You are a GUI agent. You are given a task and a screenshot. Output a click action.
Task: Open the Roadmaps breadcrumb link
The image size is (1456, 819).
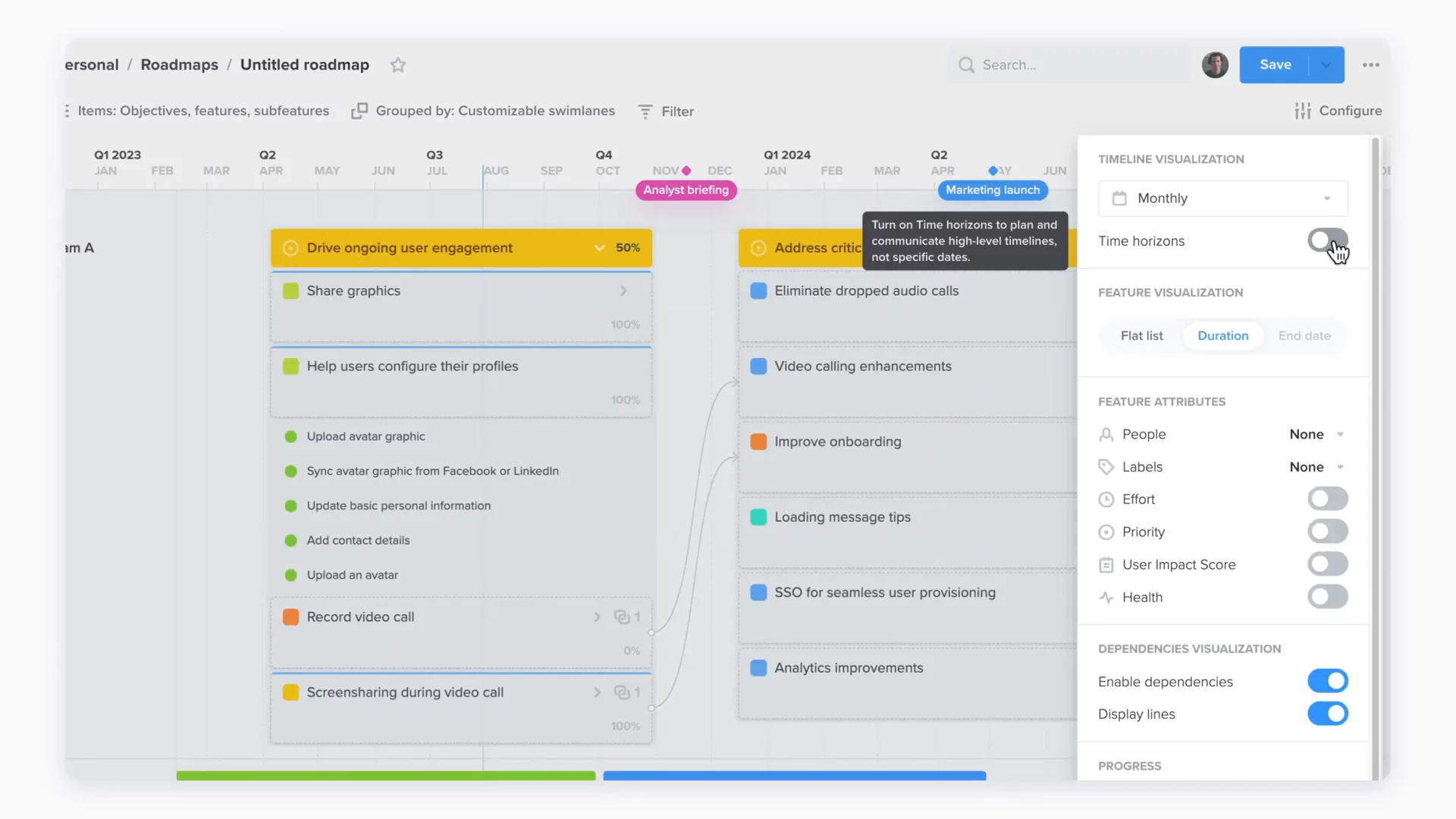click(179, 65)
